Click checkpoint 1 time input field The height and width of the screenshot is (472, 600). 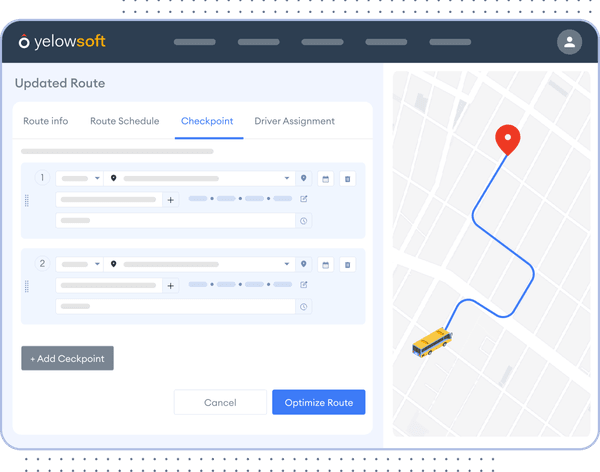coord(176,221)
